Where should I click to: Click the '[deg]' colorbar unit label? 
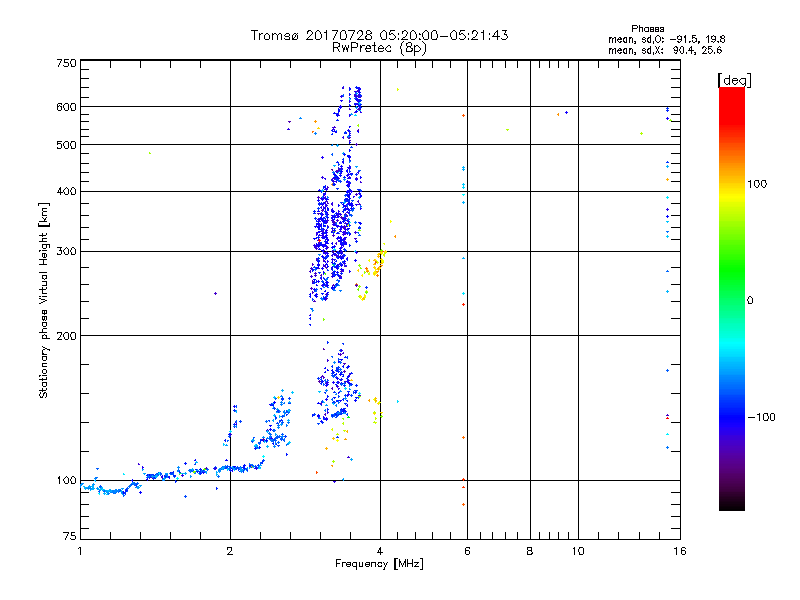[734, 80]
